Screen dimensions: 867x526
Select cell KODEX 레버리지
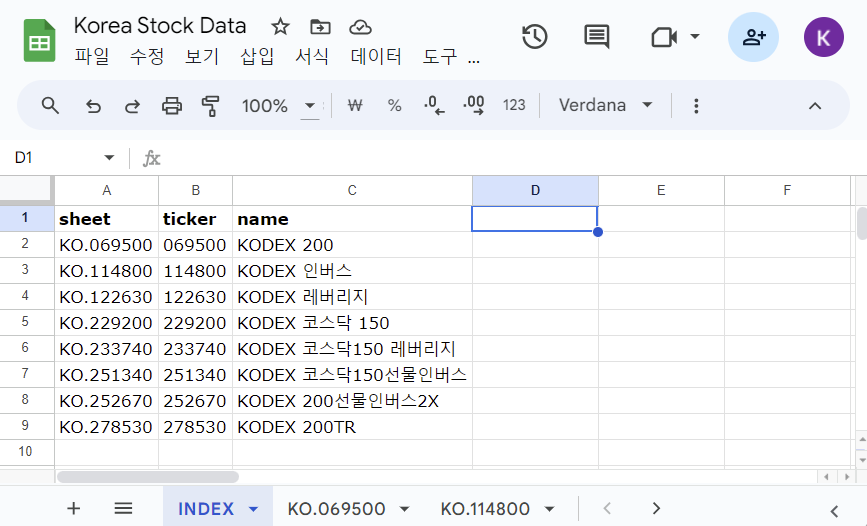point(352,297)
